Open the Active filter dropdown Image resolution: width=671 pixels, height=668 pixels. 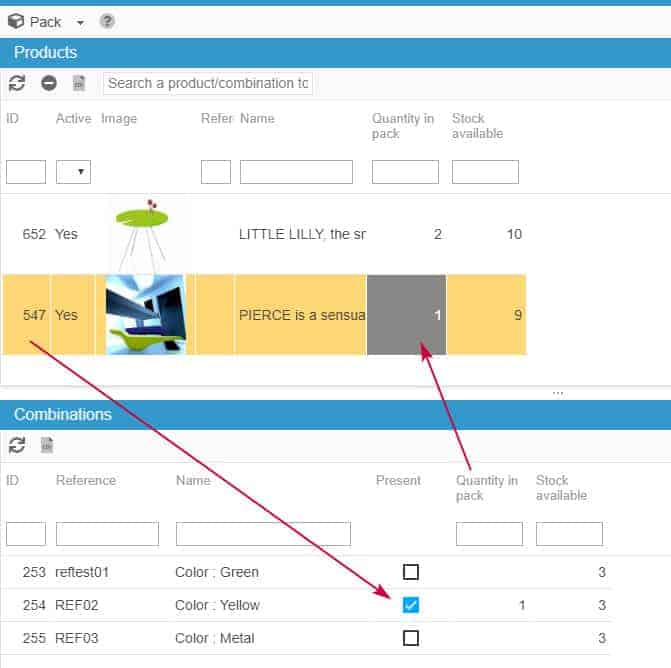coord(73,172)
